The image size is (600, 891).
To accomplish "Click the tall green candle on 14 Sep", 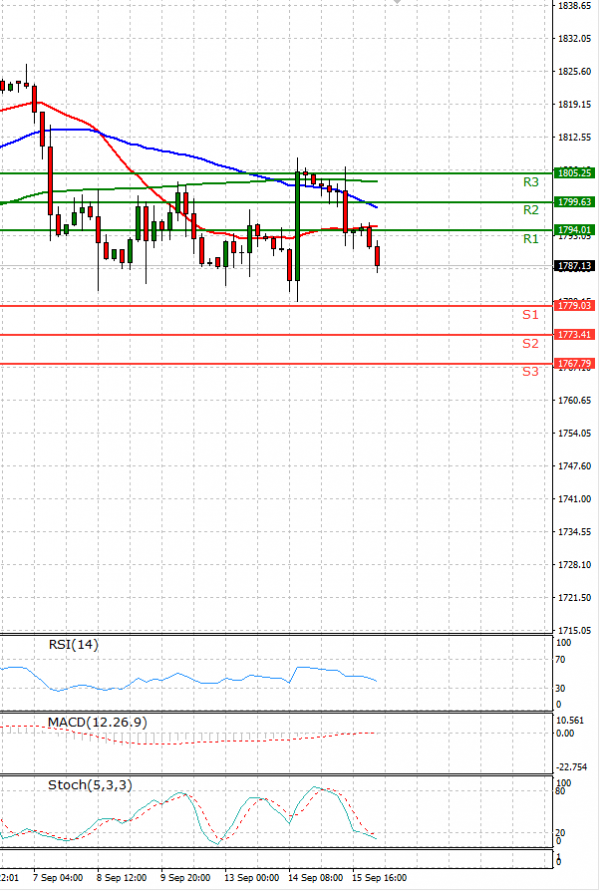I will click(297, 226).
